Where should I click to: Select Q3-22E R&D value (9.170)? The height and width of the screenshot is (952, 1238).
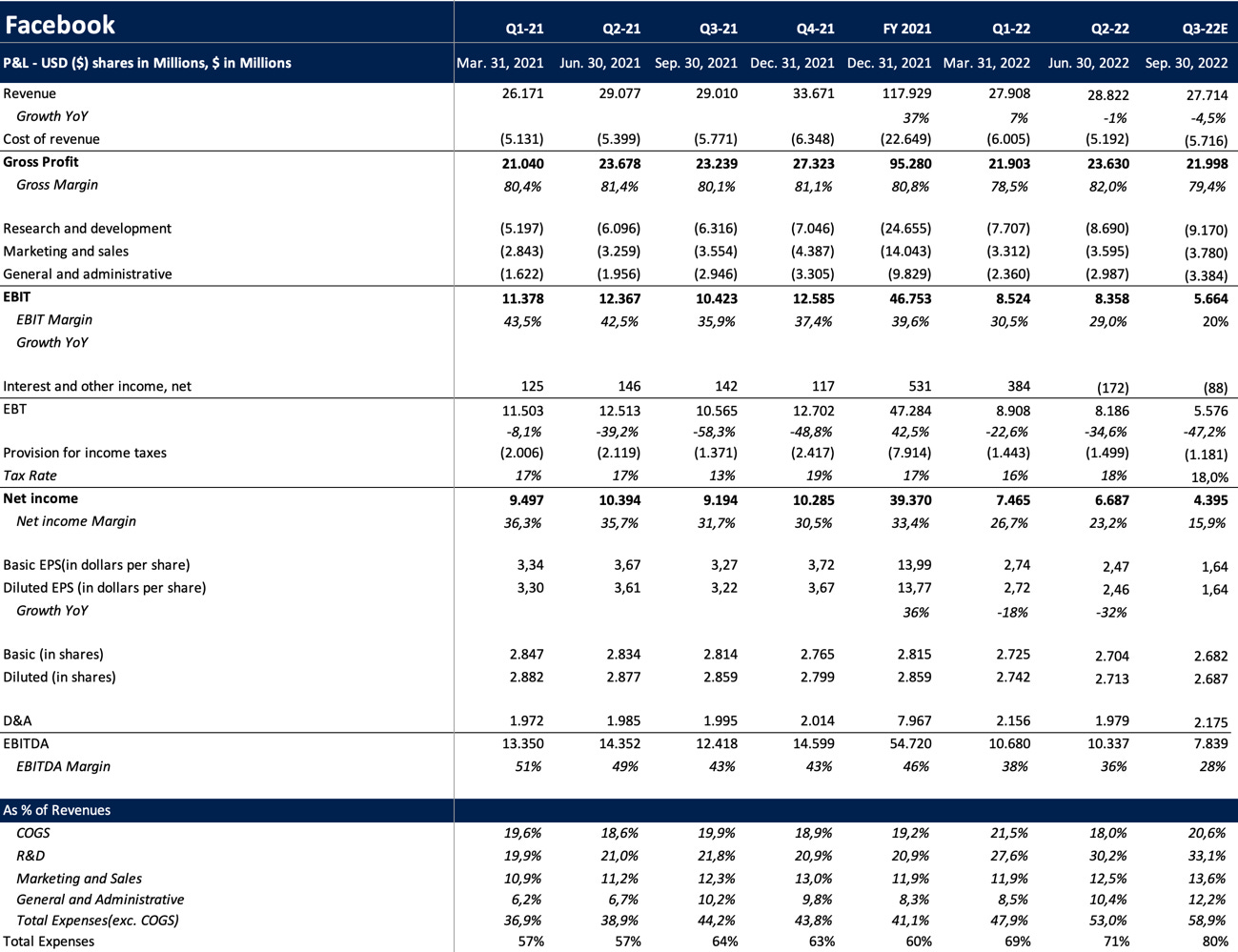(1205, 231)
